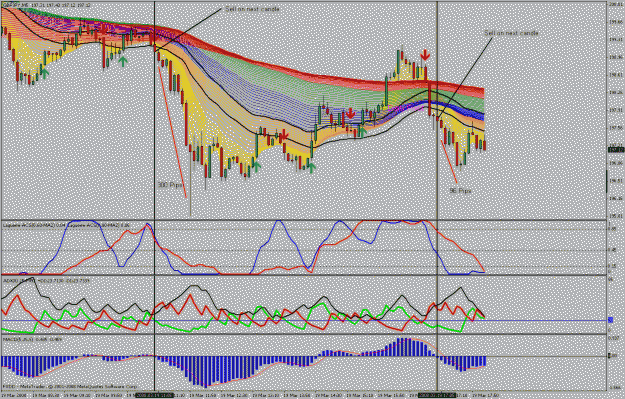The height and width of the screenshot is (399, 625).
Task: Click the Laguerre indicator title label
Action: [x=66, y=225]
